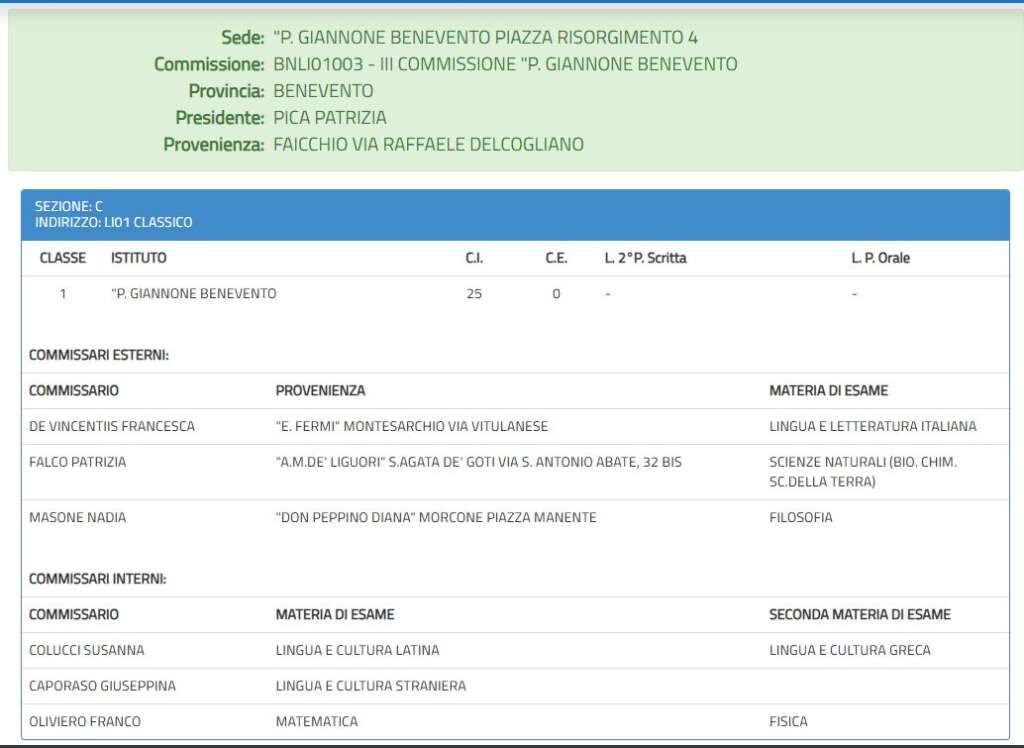Select commissario CAPORASO GIUSEPPINA
This screenshot has height=748, width=1024.
click(103, 687)
